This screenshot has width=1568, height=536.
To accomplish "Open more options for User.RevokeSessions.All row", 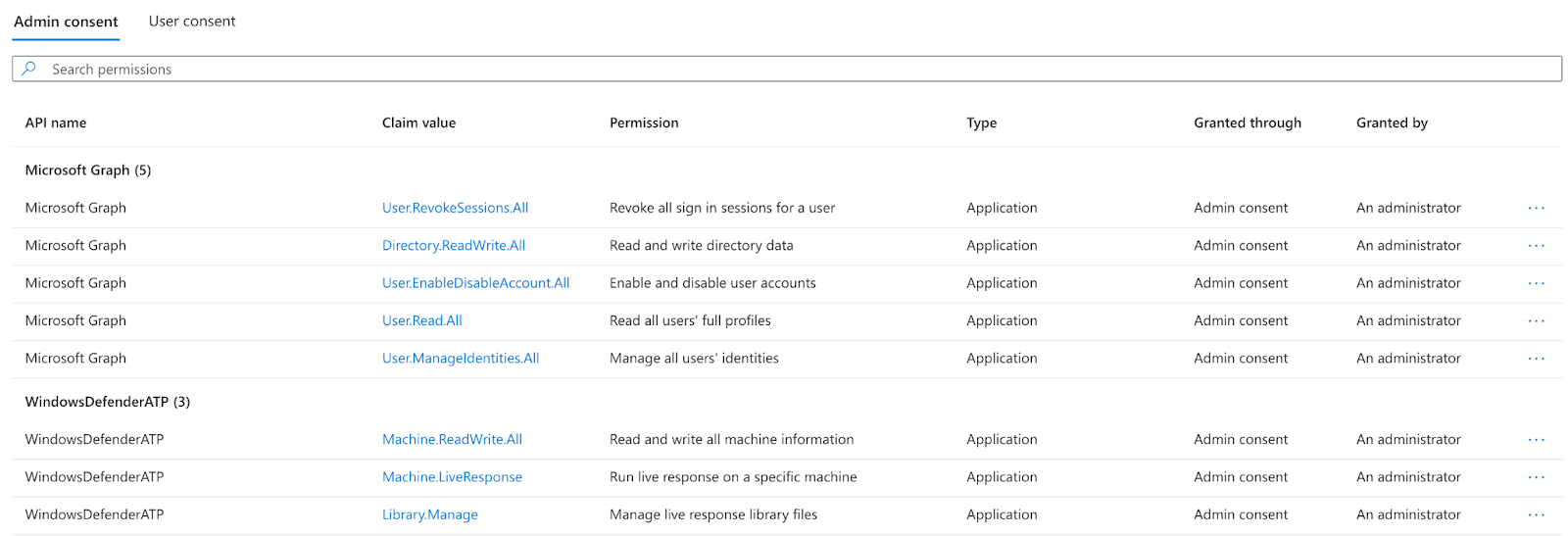I will [x=1536, y=208].
